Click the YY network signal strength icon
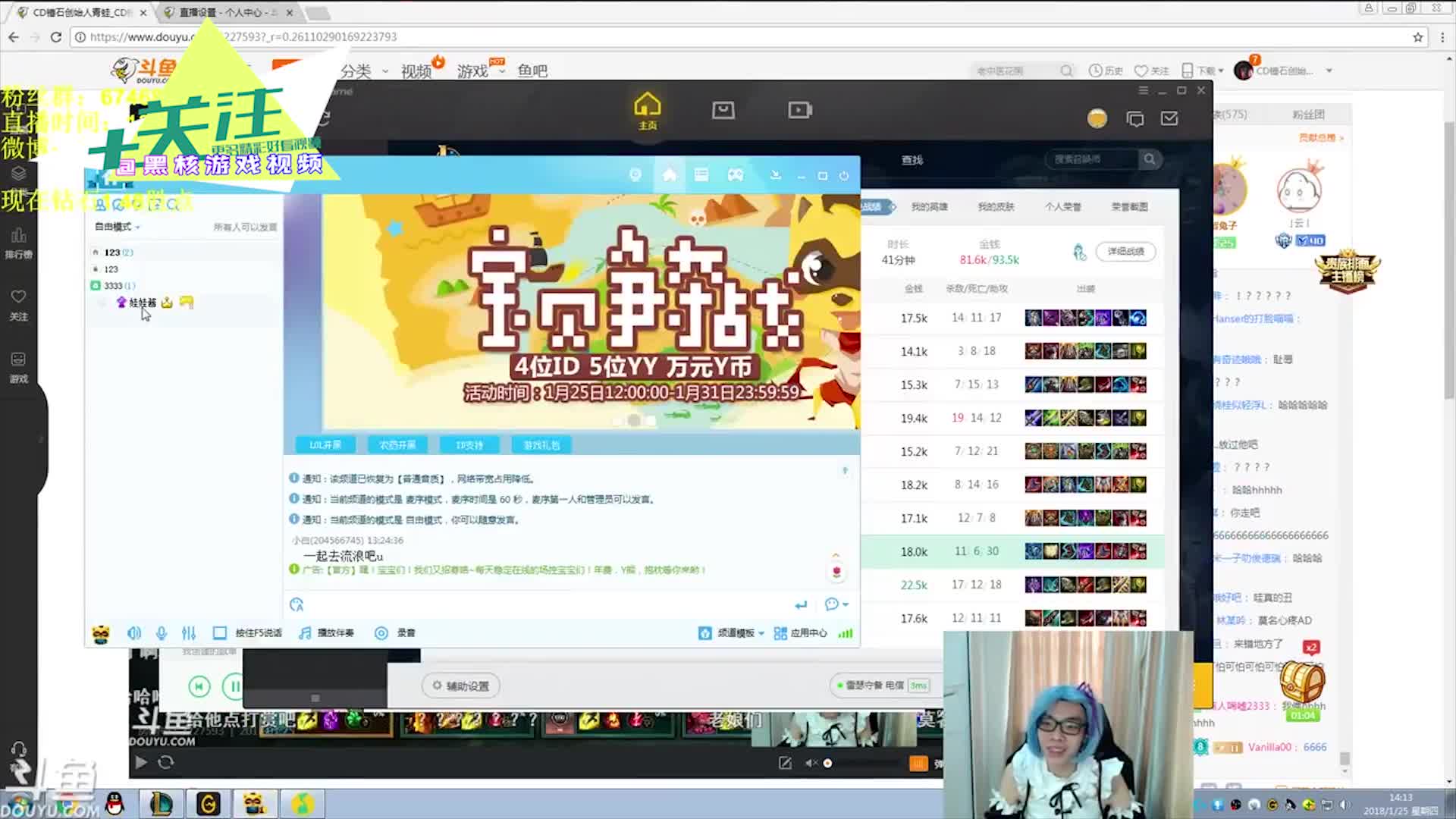1456x819 pixels. (846, 633)
